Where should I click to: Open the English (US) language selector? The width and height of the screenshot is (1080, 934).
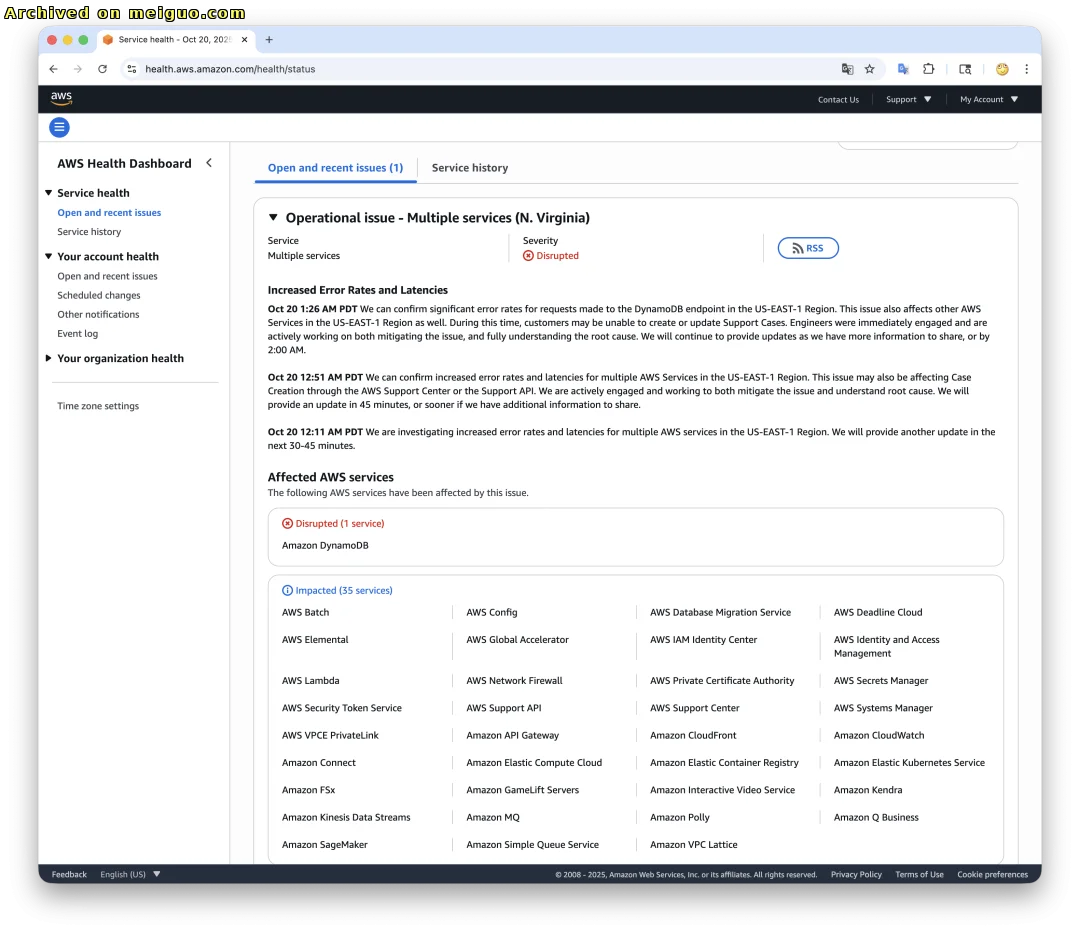pyautogui.click(x=130, y=874)
